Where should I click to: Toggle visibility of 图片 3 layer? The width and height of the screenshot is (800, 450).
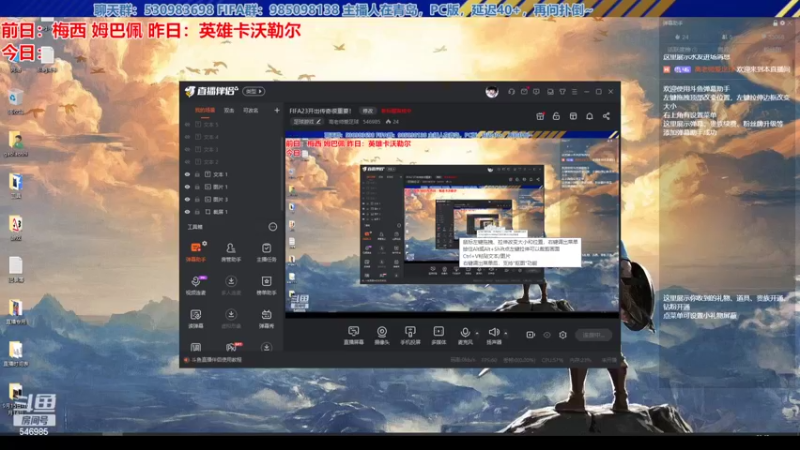(187, 199)
